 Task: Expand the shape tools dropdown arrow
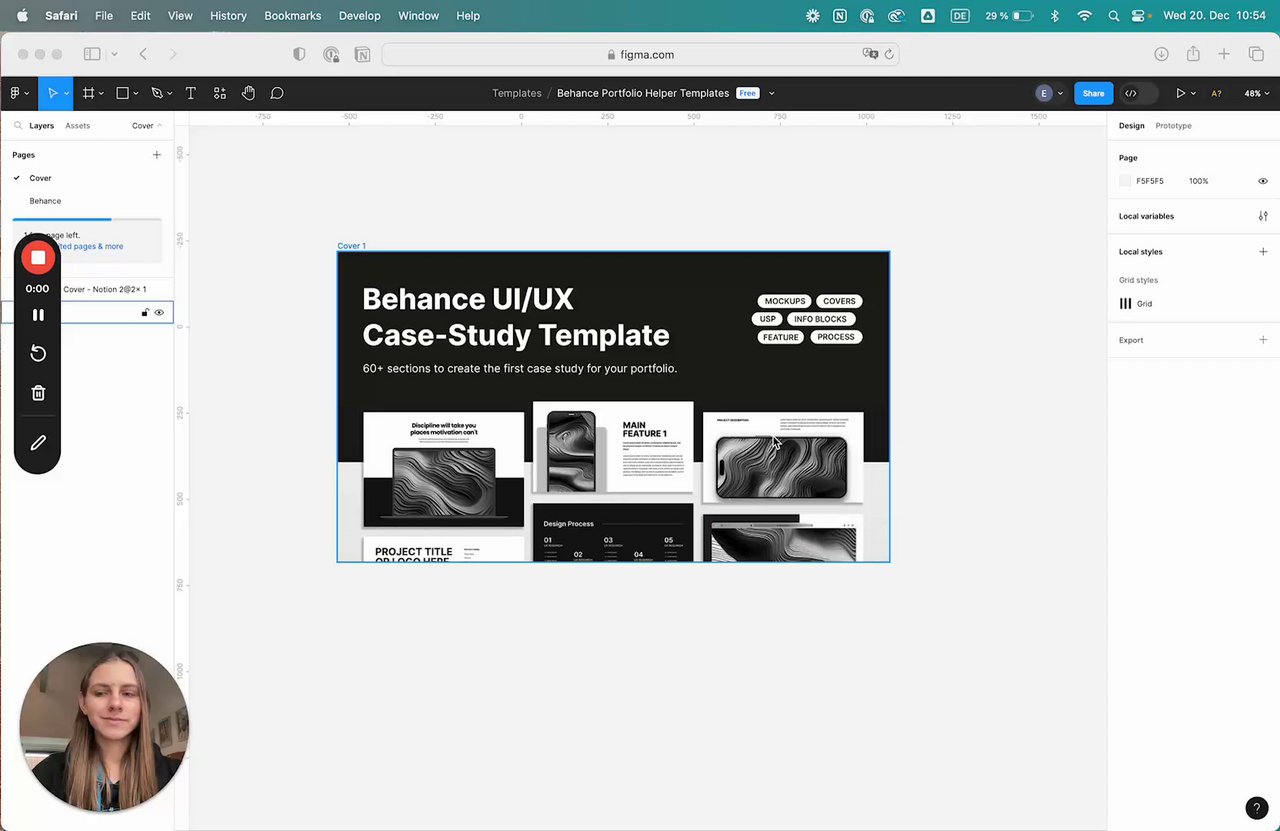[x=135, y=93]
